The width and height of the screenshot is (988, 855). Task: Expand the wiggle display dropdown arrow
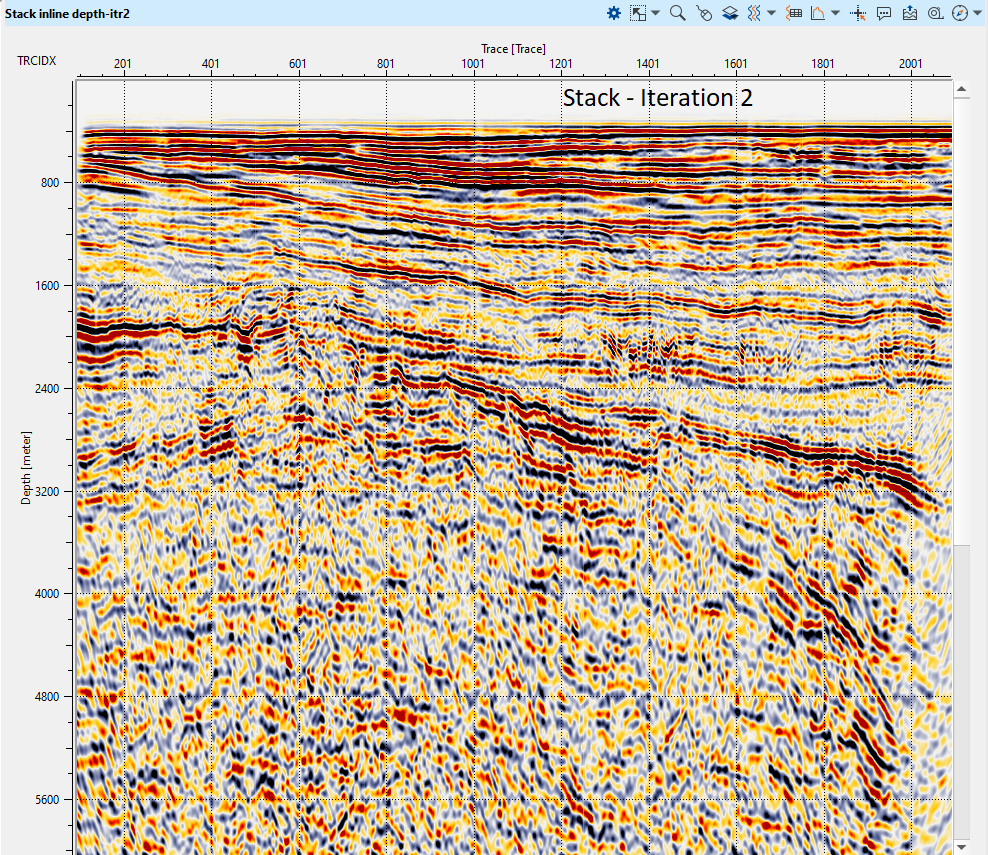[772, 13]
